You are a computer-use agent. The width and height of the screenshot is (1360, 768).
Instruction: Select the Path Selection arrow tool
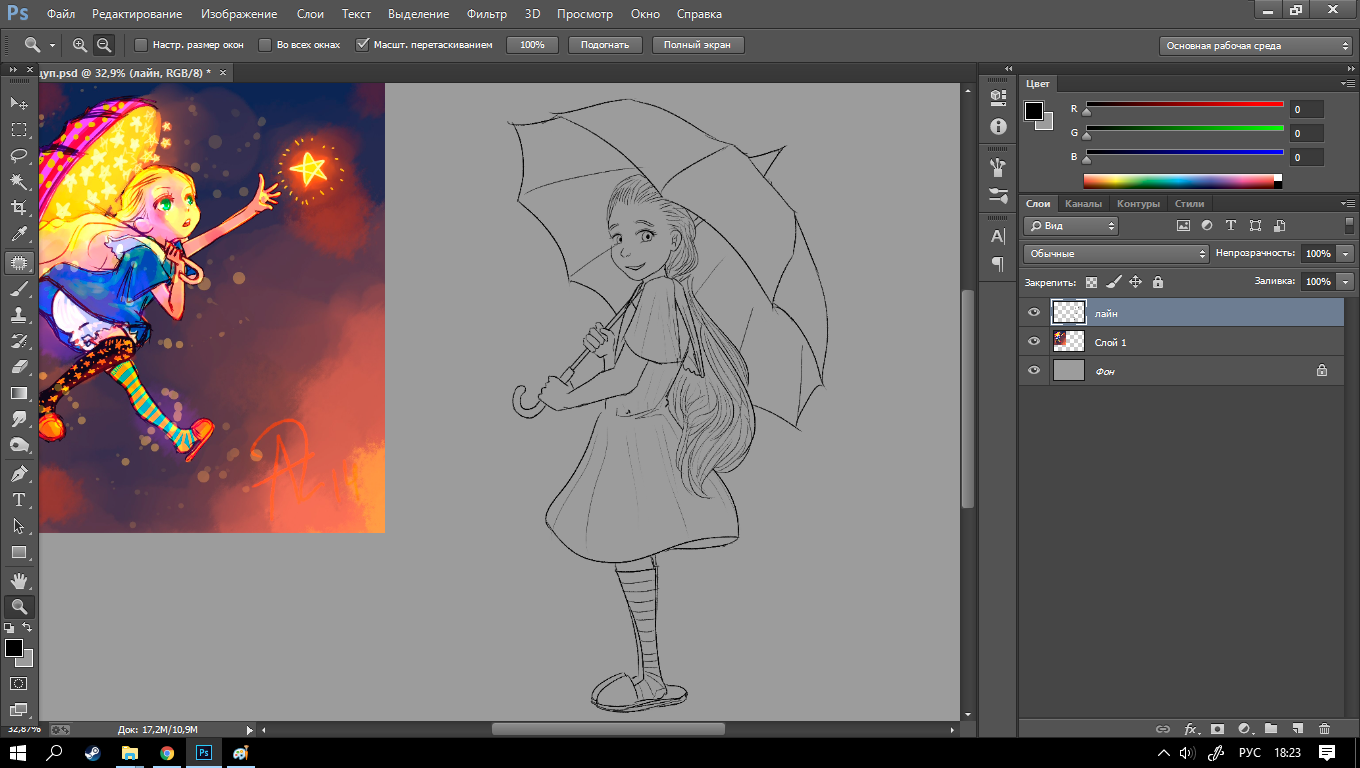click(19, 526)
